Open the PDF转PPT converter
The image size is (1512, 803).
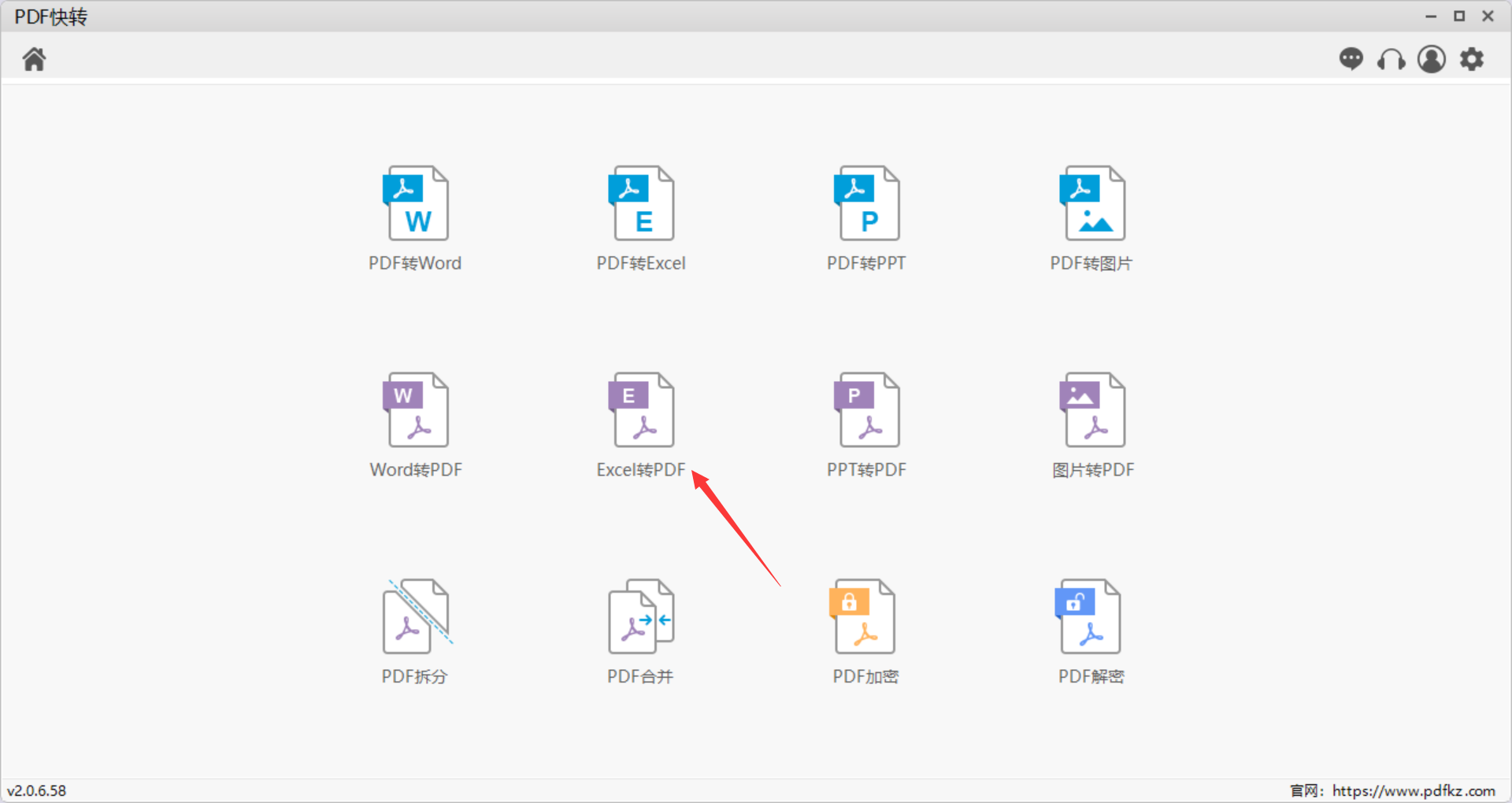click(x=866, y=218)
